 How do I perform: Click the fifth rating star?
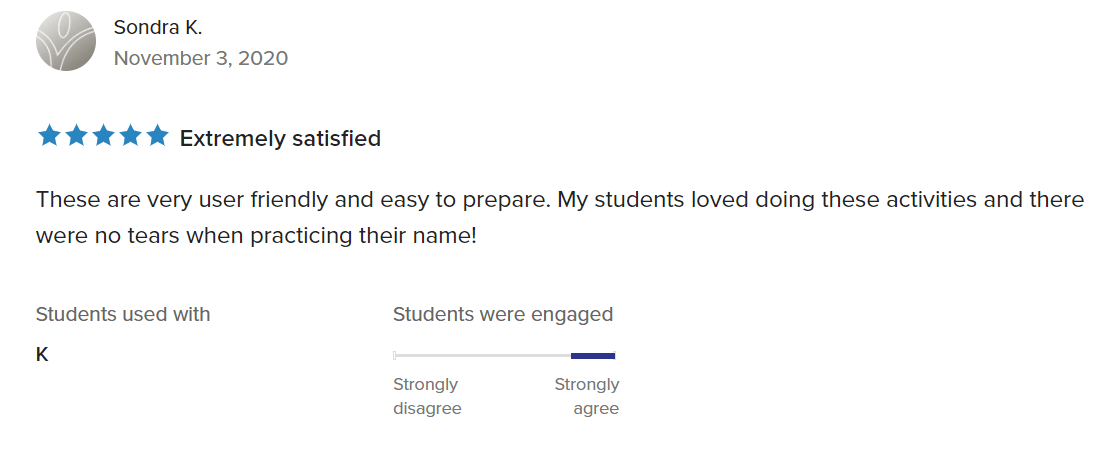157,136
